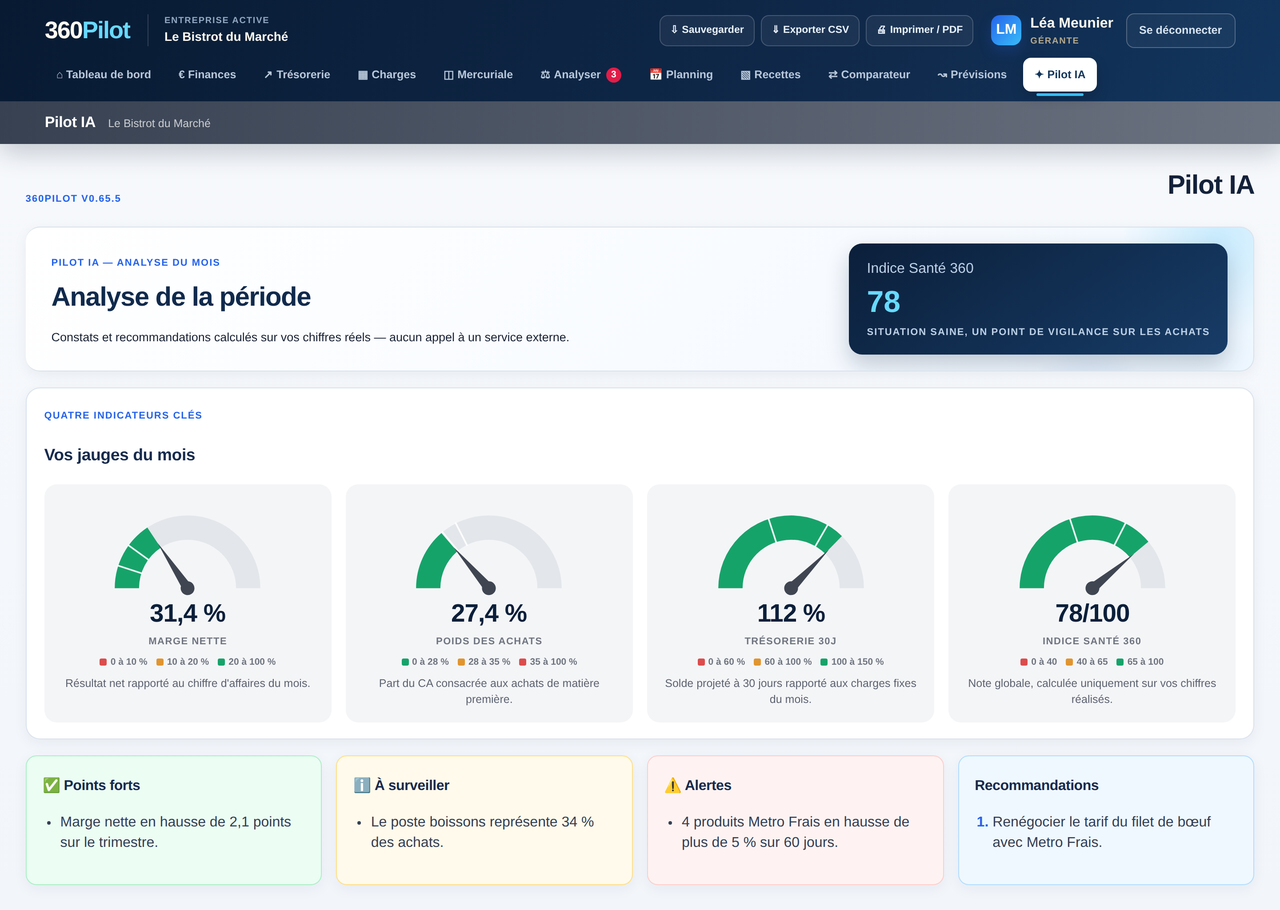Go to the Finances tab
1280x910 pixels.
pos(207,75)
